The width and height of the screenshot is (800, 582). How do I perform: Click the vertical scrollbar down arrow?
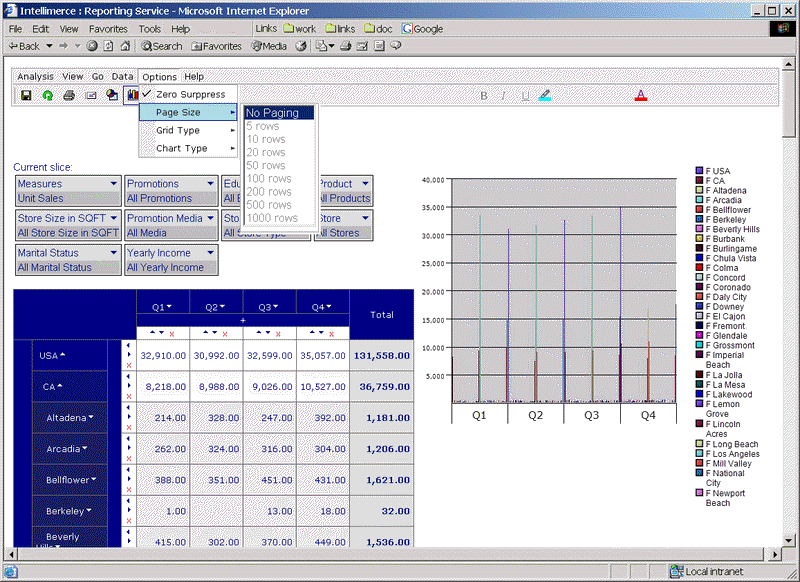(x=788, y=540)
